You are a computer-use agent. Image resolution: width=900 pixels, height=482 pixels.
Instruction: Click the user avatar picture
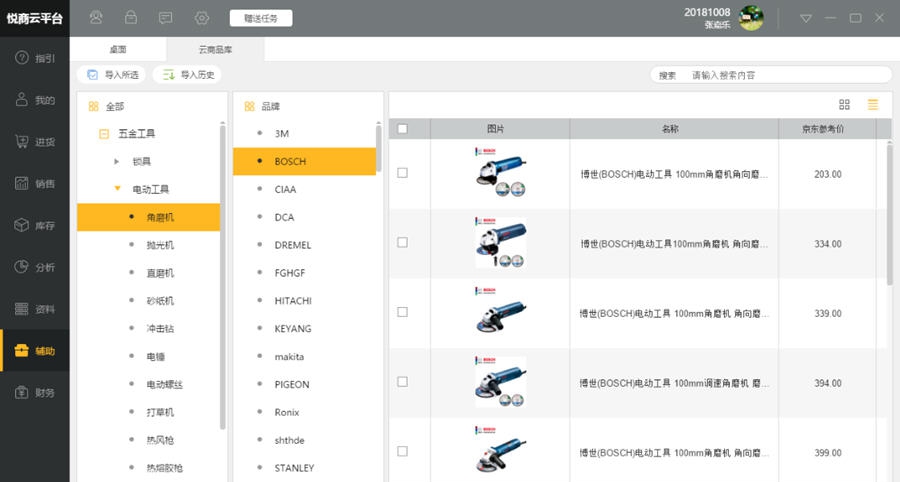[751, 18]
